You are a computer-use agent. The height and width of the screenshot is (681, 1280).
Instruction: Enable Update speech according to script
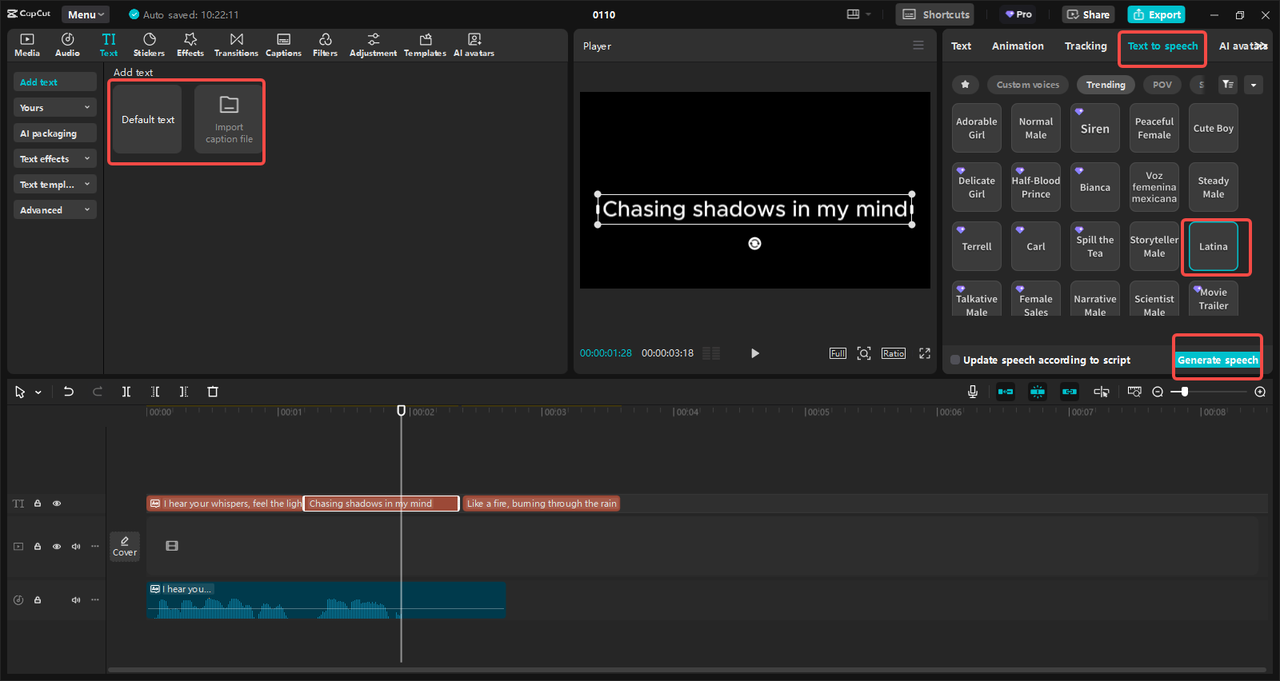[x=956, y=360]
